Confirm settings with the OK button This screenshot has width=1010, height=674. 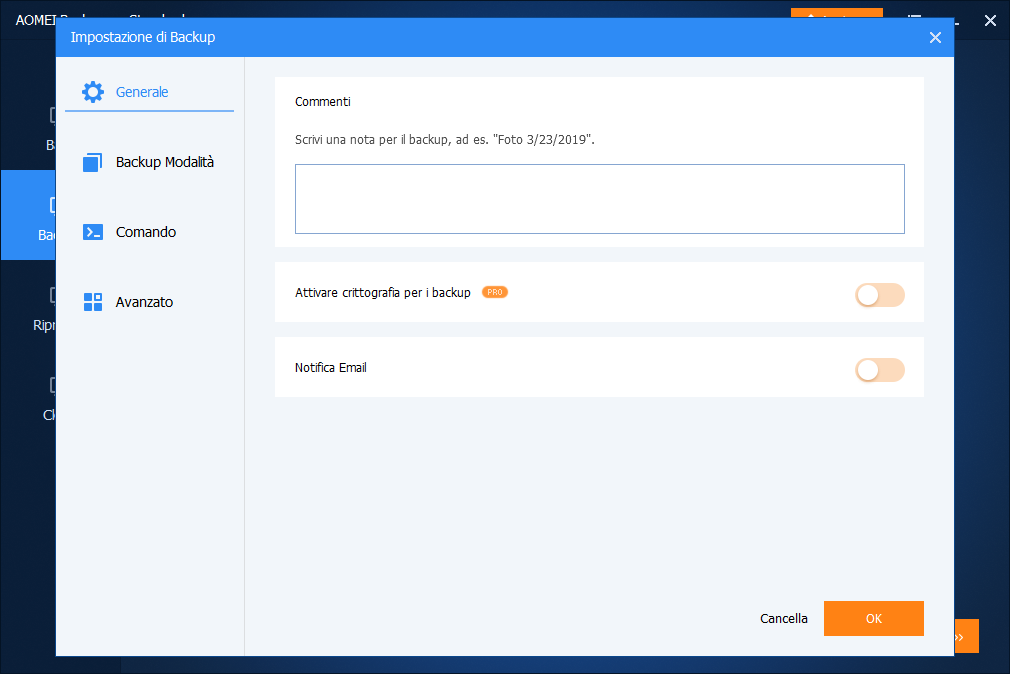point(873,619)
